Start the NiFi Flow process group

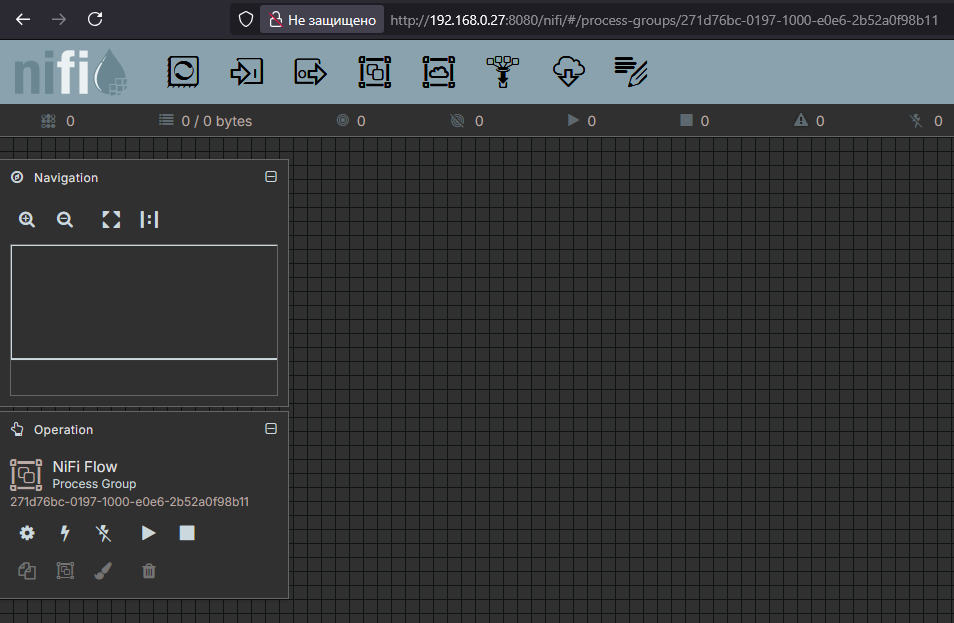tap(148, 533)
